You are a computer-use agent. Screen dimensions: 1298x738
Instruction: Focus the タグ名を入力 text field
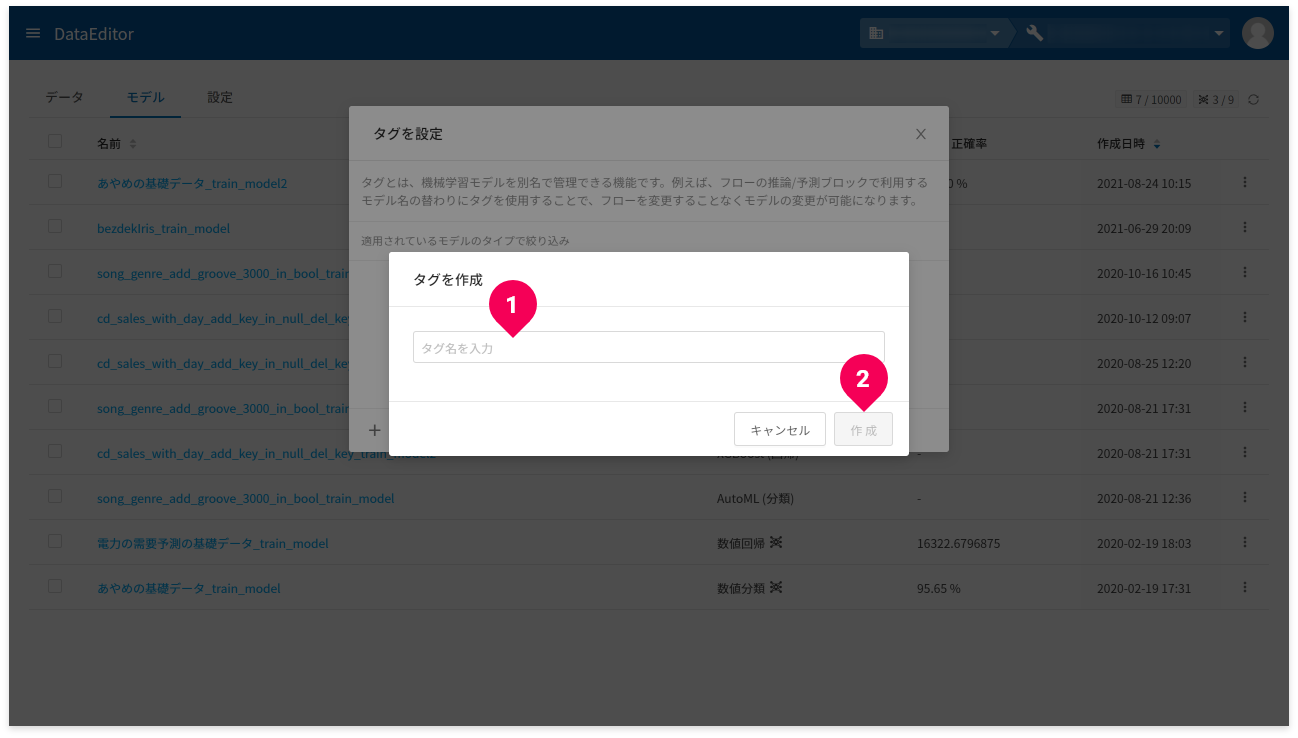click(x=649, y=347)
